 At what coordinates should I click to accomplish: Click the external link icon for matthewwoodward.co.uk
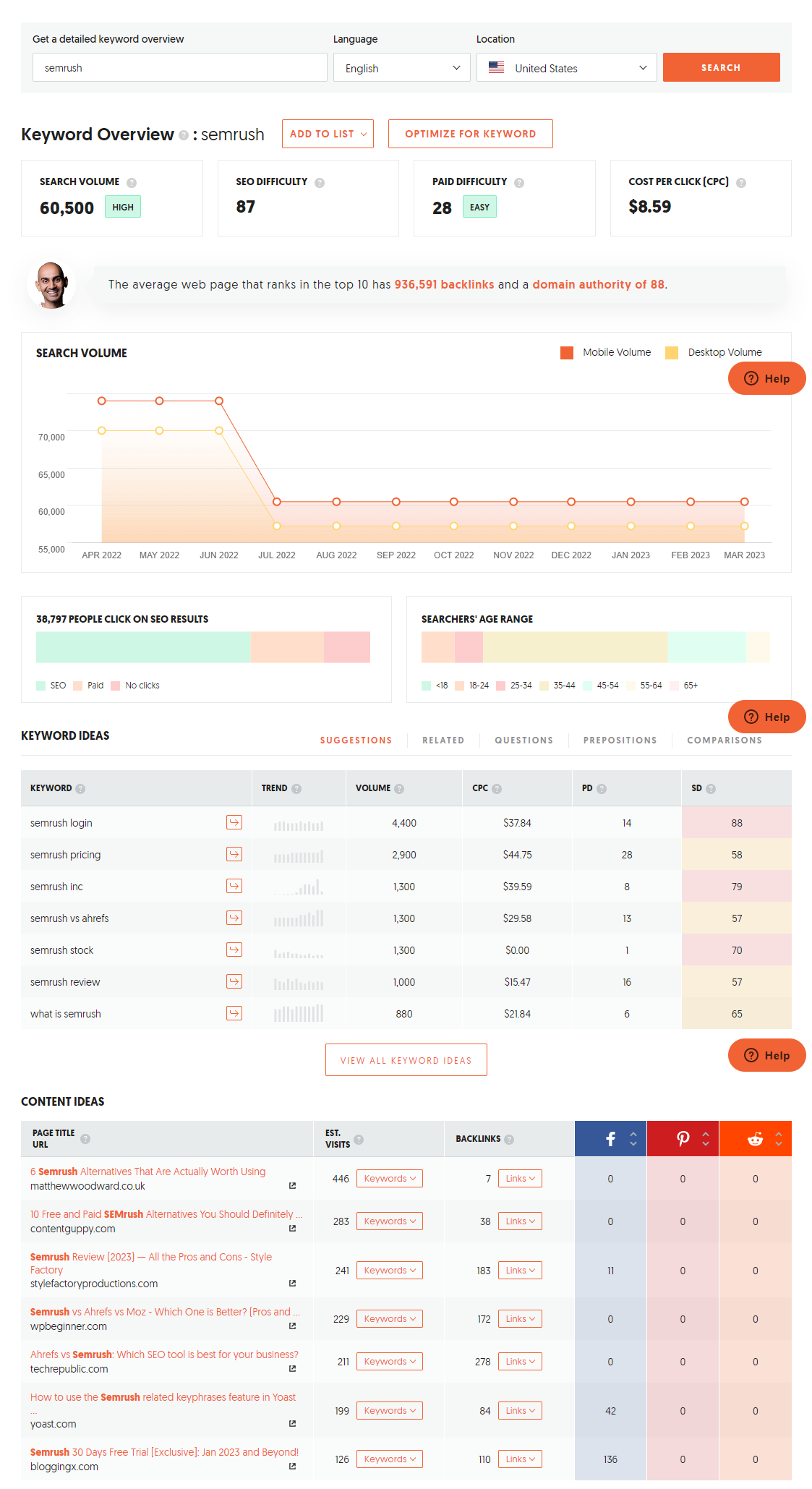point(292,1186)
